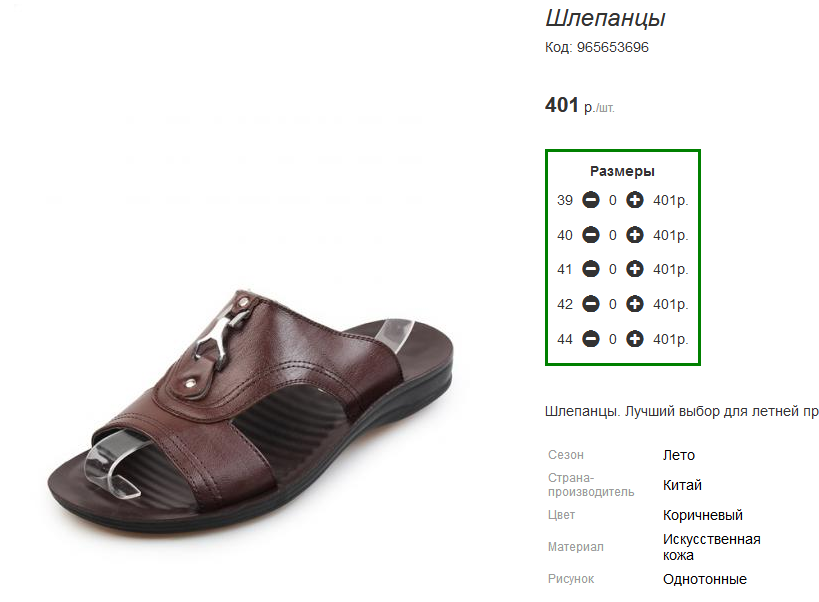Viewport: 819px width, 602px height.
Task: Select the product code 965653696
Action: (x=613, y=48)
